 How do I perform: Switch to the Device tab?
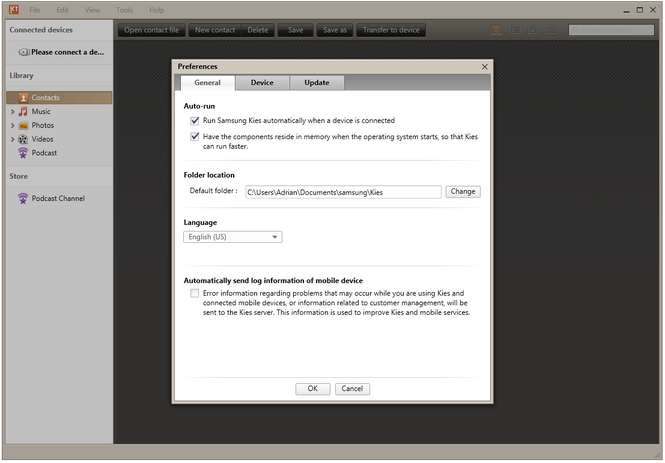pyautogui.click(x=262, y=83)
